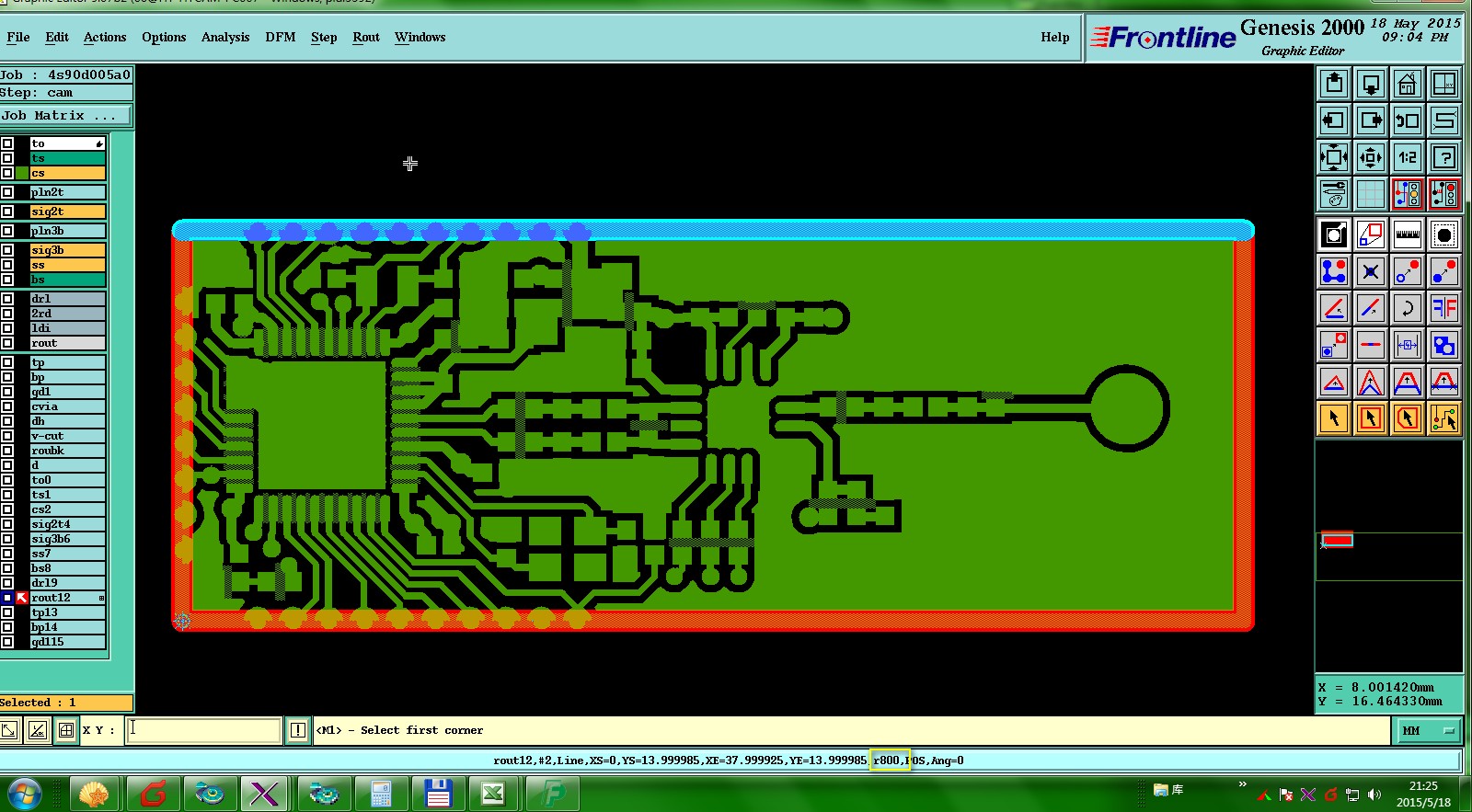
Task: Click the rotate arrow icon
Action: [1408, 308]
